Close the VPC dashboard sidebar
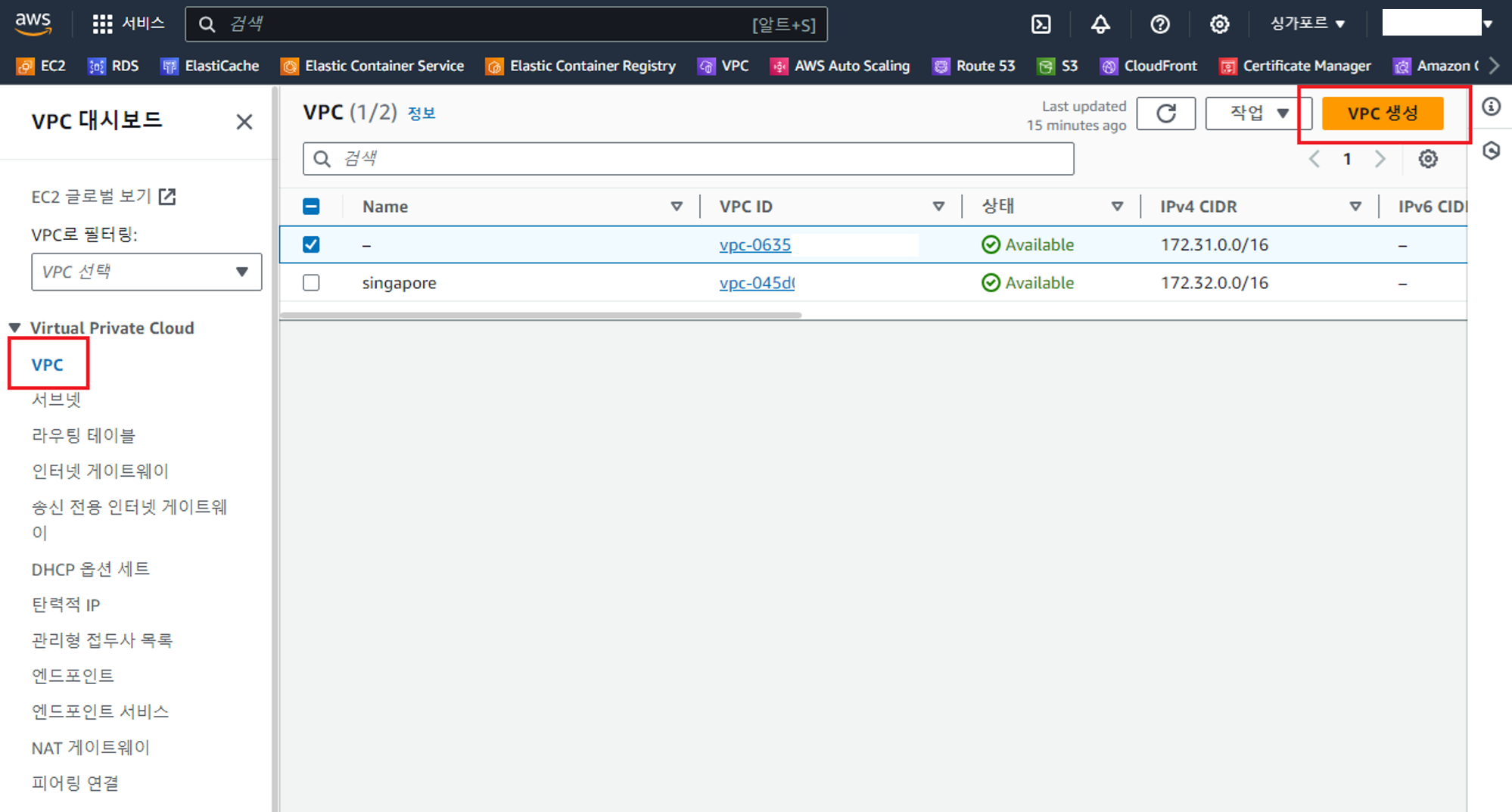The height and width of the screenshot is (812, 1512). pos(244,122)
